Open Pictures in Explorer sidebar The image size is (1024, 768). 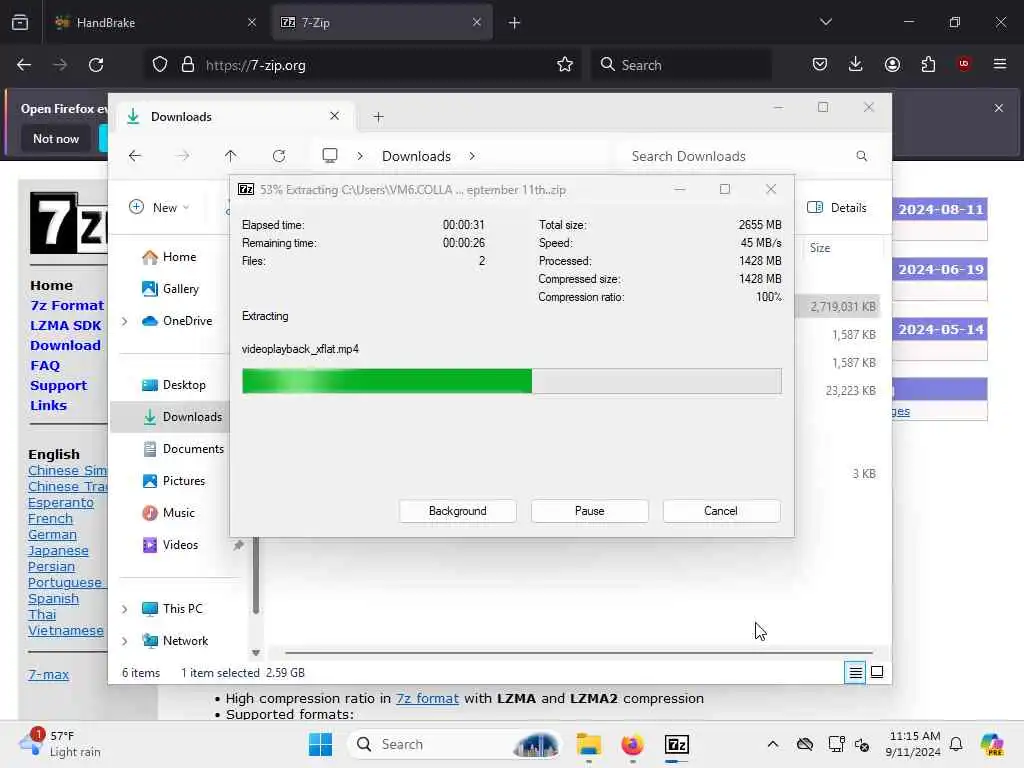[x=174, y=481]
